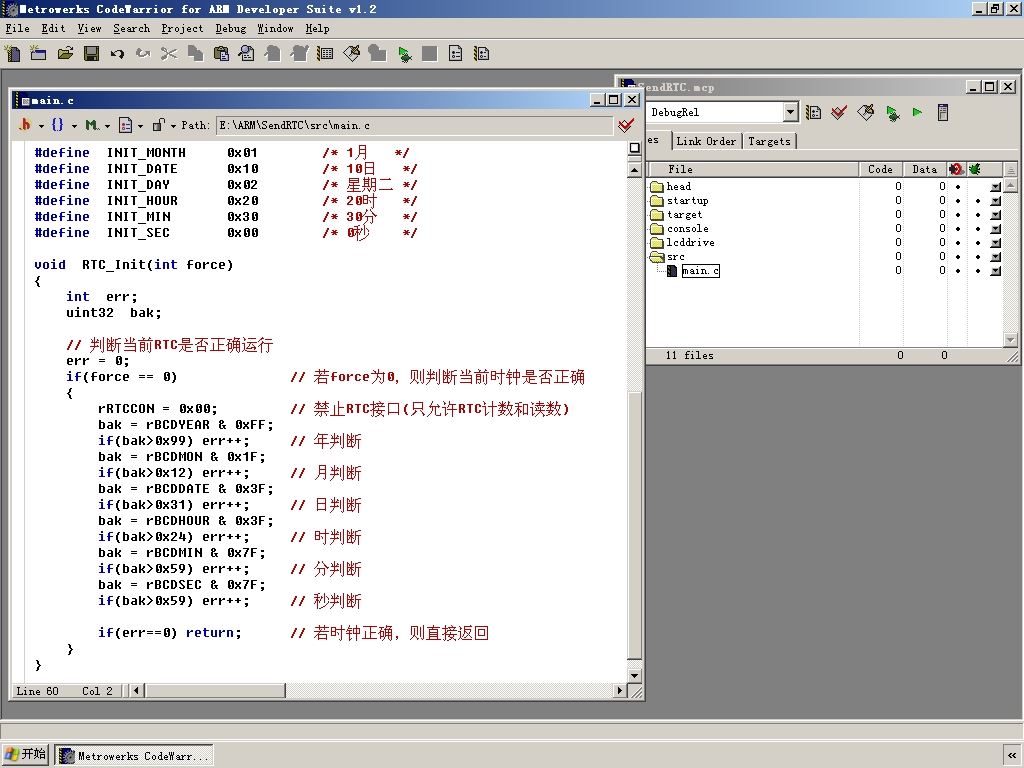Collapse the src folder in the project tree

click(x=657, y=257)
